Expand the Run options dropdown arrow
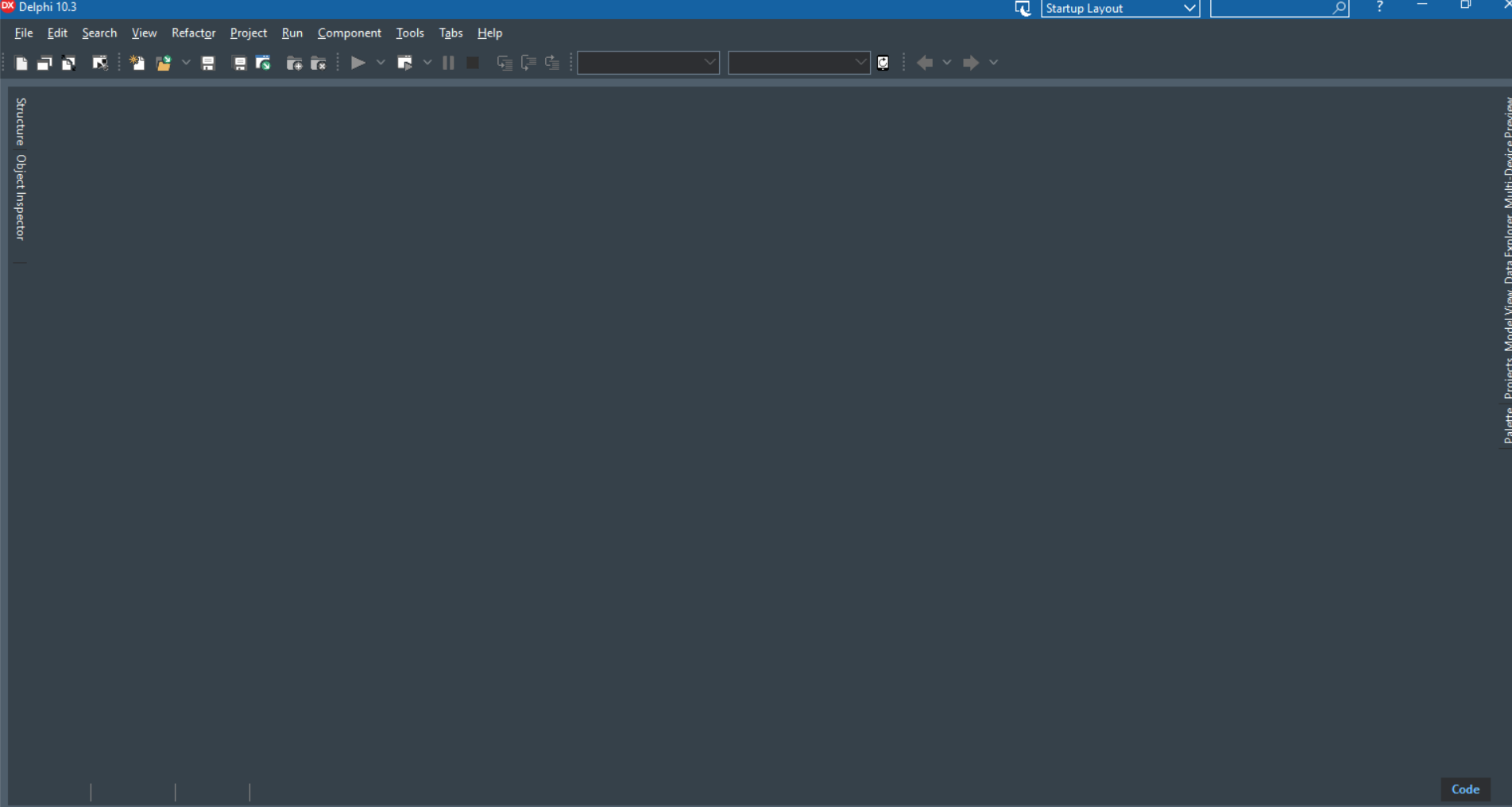Screen dimensions: 1512x807 381,63
